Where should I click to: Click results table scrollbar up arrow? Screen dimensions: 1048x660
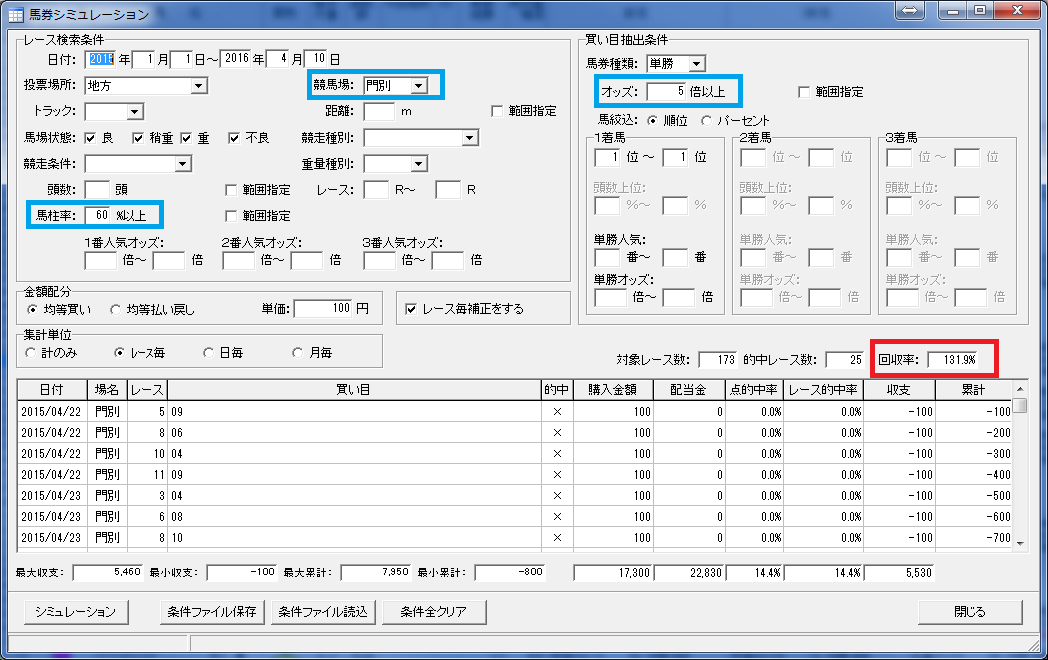click(x=1020, y=389)
